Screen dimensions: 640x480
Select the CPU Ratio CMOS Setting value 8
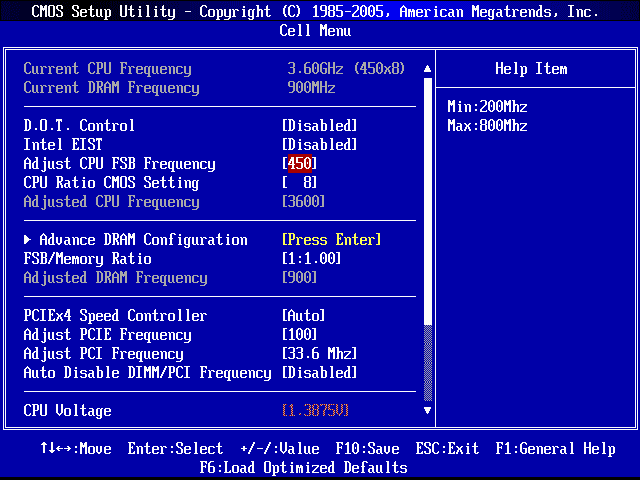(x=300, y=182)
